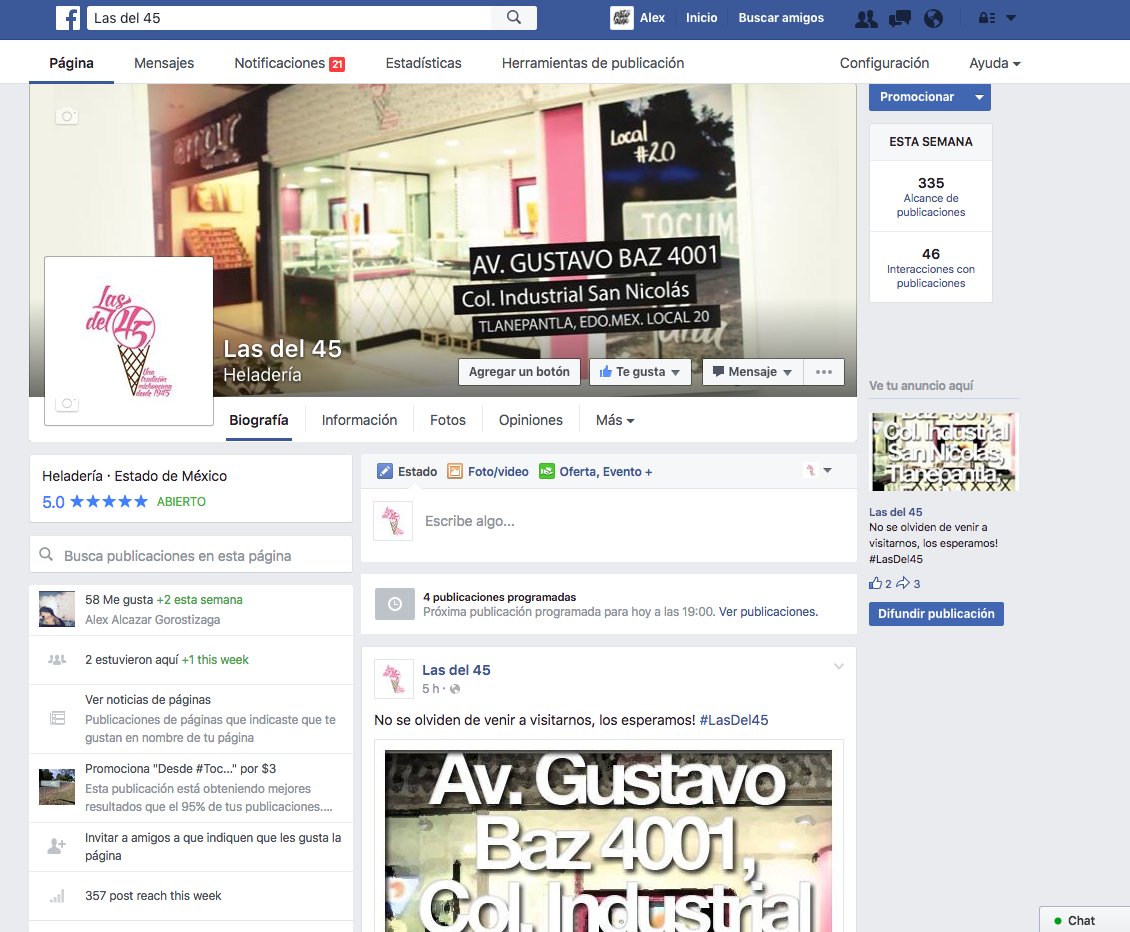Select the Información tab

pos(359,420)
